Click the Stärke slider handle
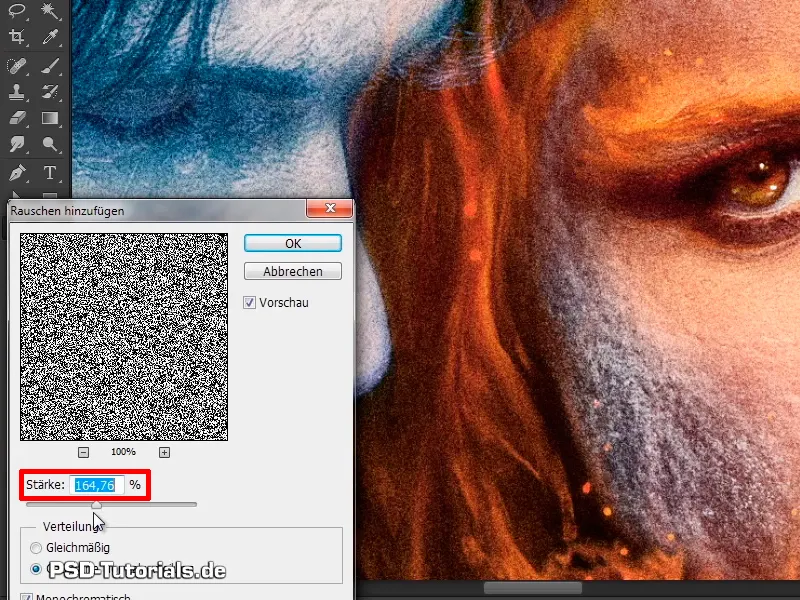The image size is (800, 600). [96, 505]
